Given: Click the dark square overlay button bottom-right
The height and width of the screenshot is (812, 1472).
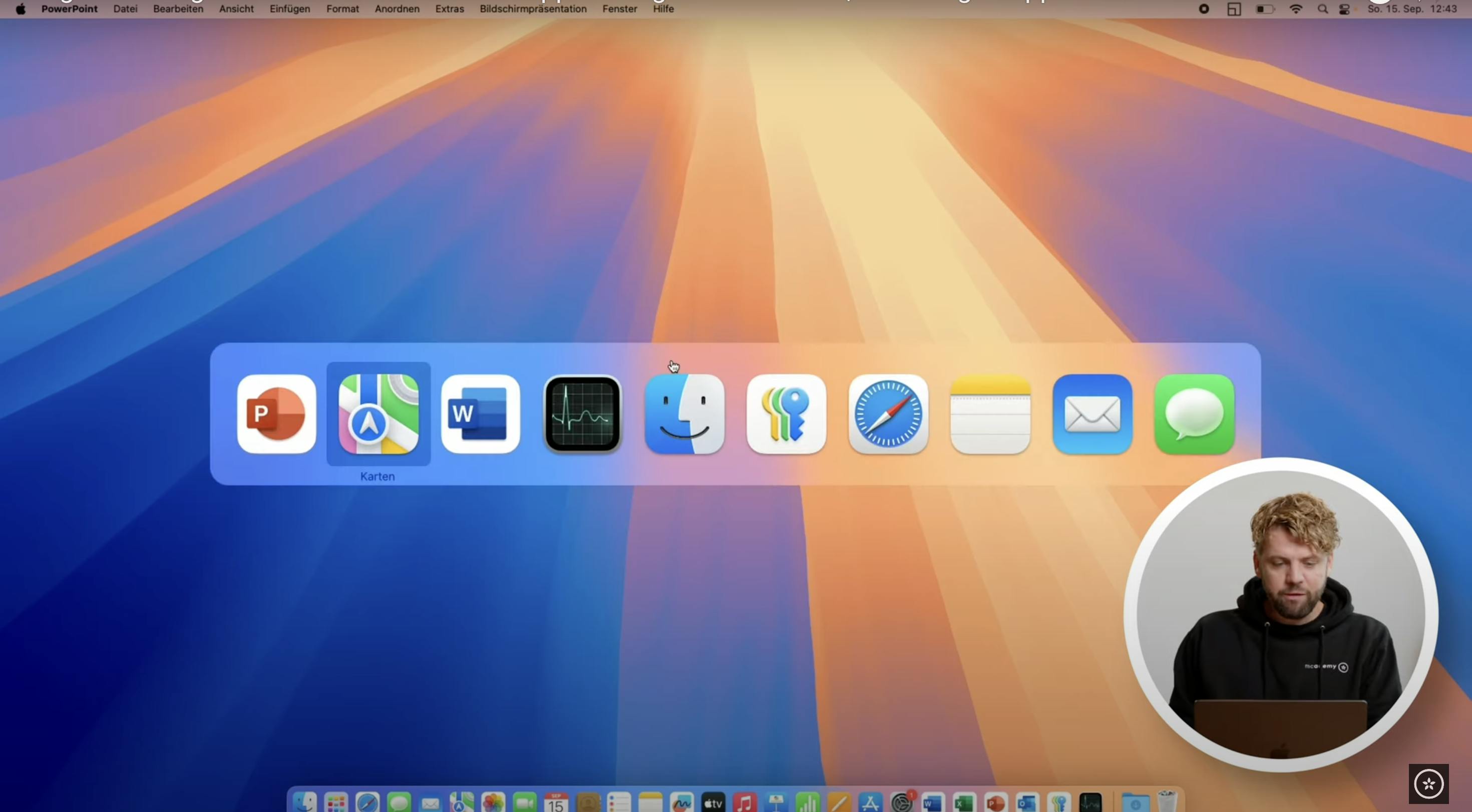Looking at the screenshot, I should click(1428, 783).
